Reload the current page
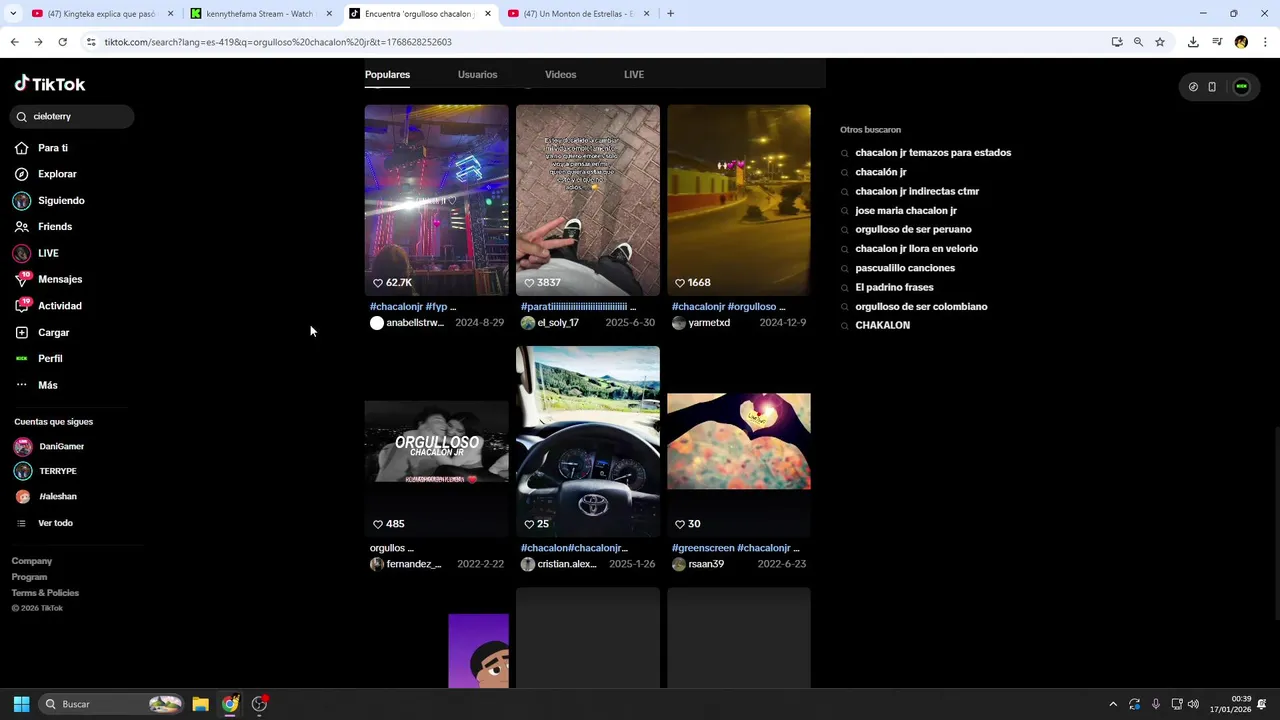 click(62, 42)
